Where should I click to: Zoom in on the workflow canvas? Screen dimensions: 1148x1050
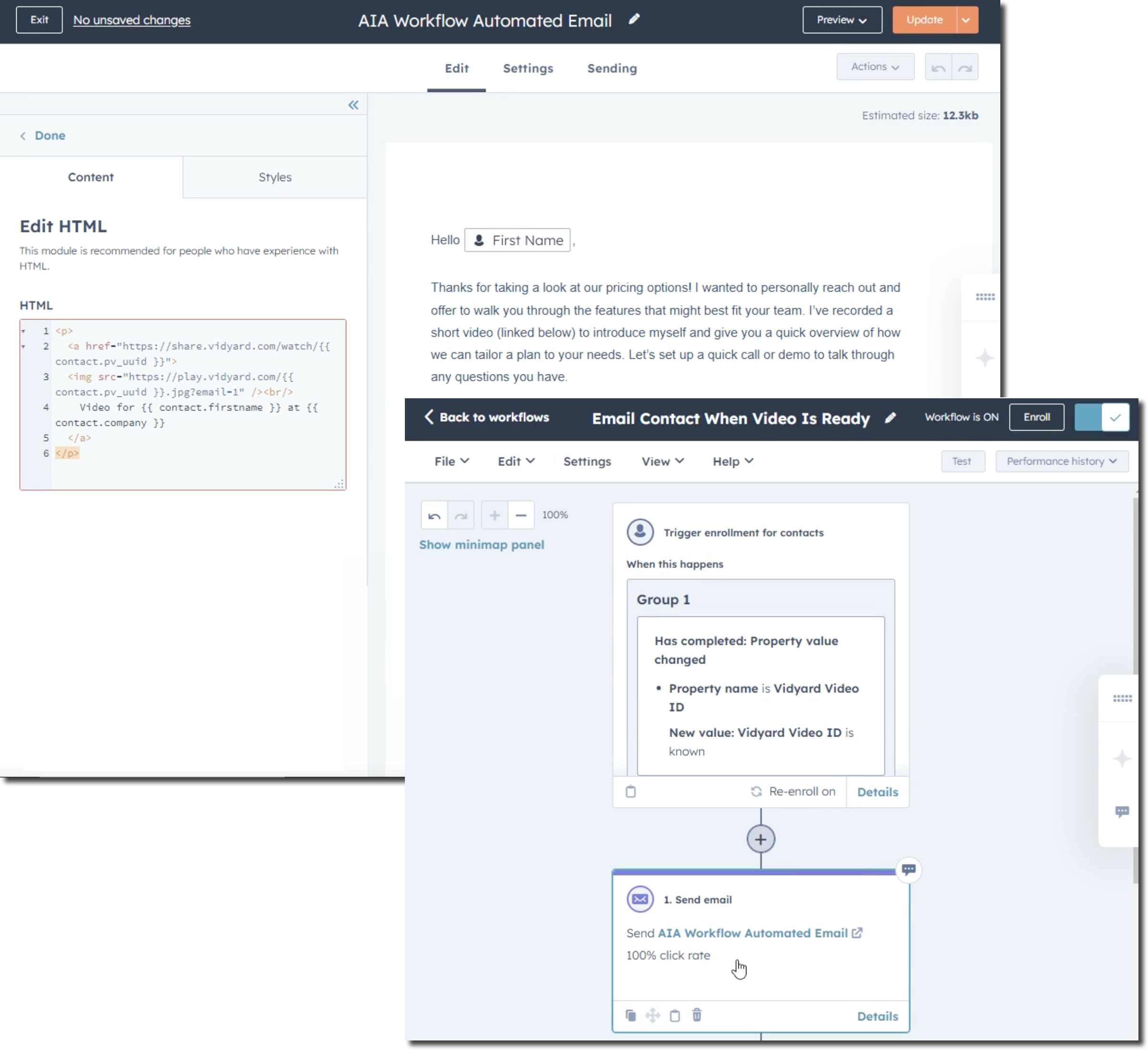coord(494,515)
